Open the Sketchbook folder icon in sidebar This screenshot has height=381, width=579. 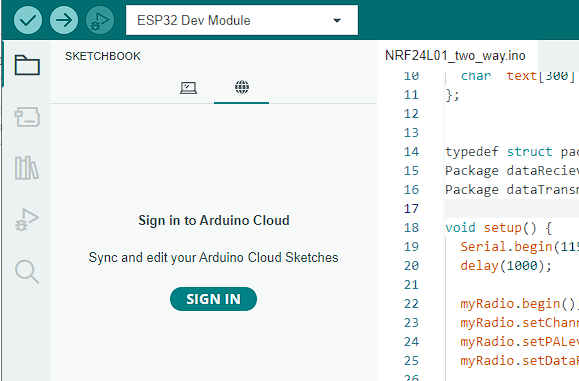[x=27, y=65]
